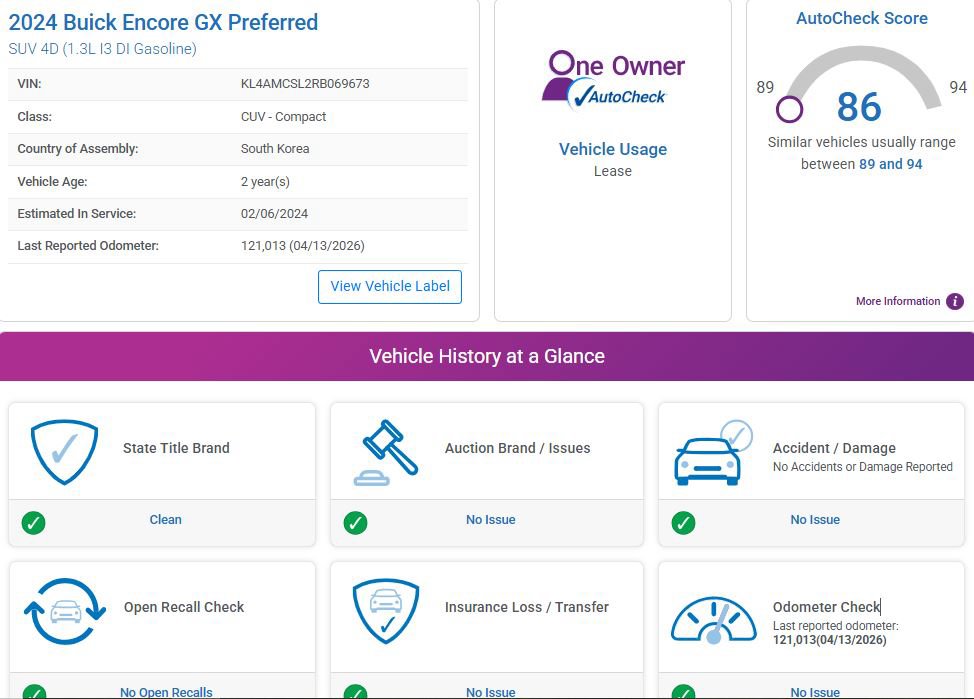974x699 pixels.
Task: Click the AutoCheck score gauge marker circle
Action: click(x=790, y=109)
